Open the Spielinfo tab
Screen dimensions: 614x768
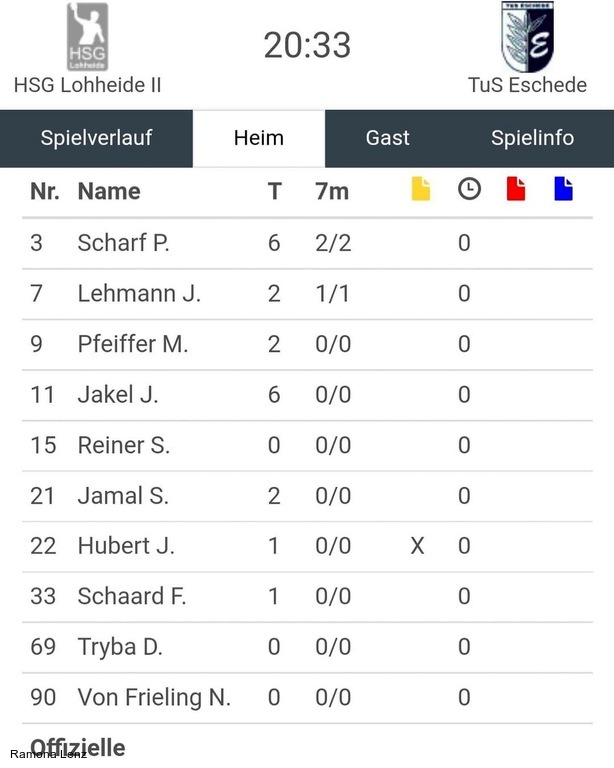pos(532,138)
